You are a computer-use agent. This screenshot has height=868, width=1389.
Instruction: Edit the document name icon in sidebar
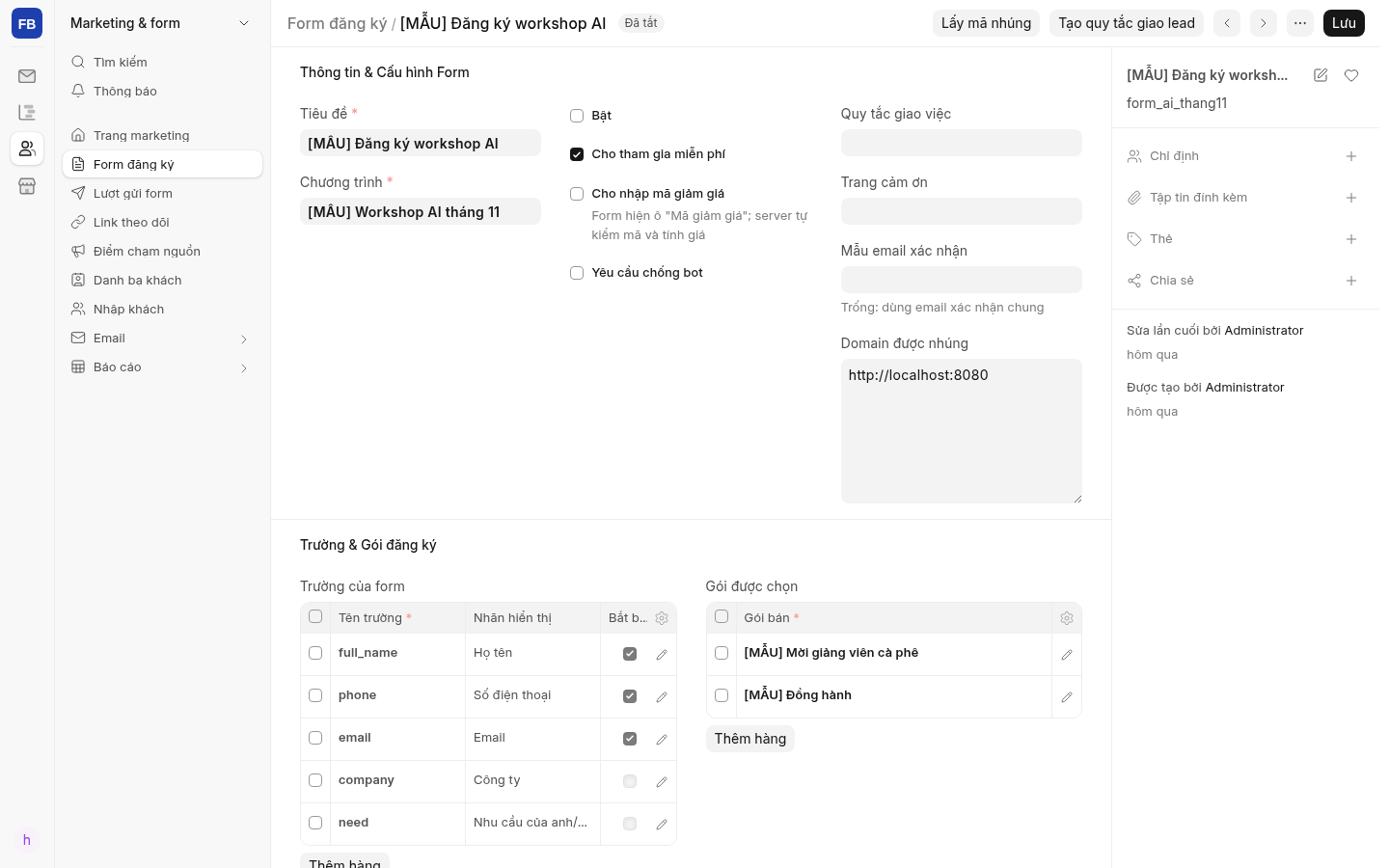coord(1321,75)
